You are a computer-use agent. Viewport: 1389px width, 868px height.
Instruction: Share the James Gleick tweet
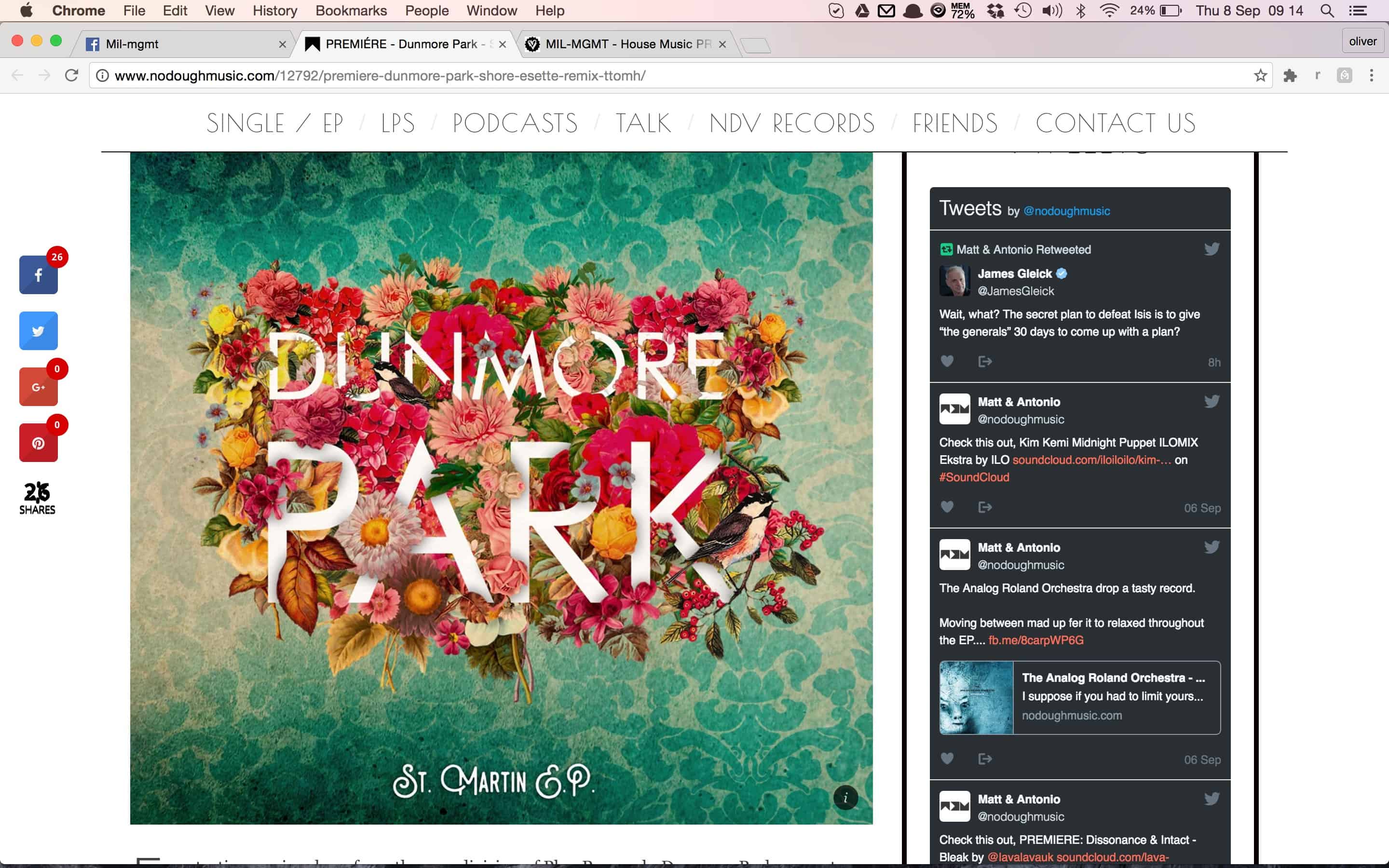pyautogui.click(x=985, y=361)
